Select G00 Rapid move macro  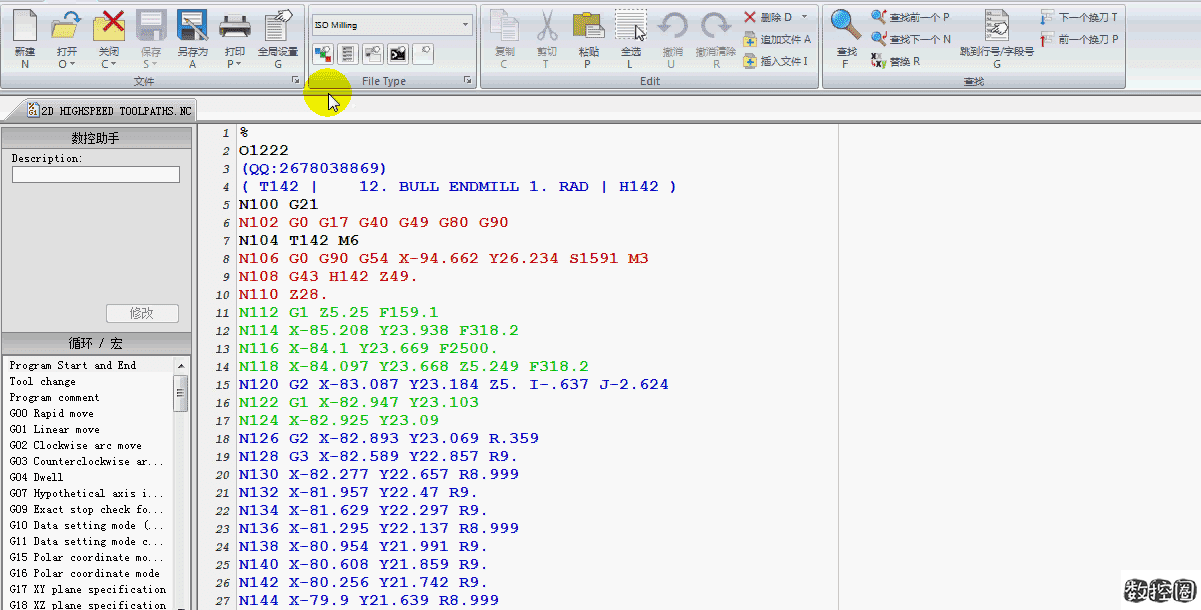tap(52, 413)
